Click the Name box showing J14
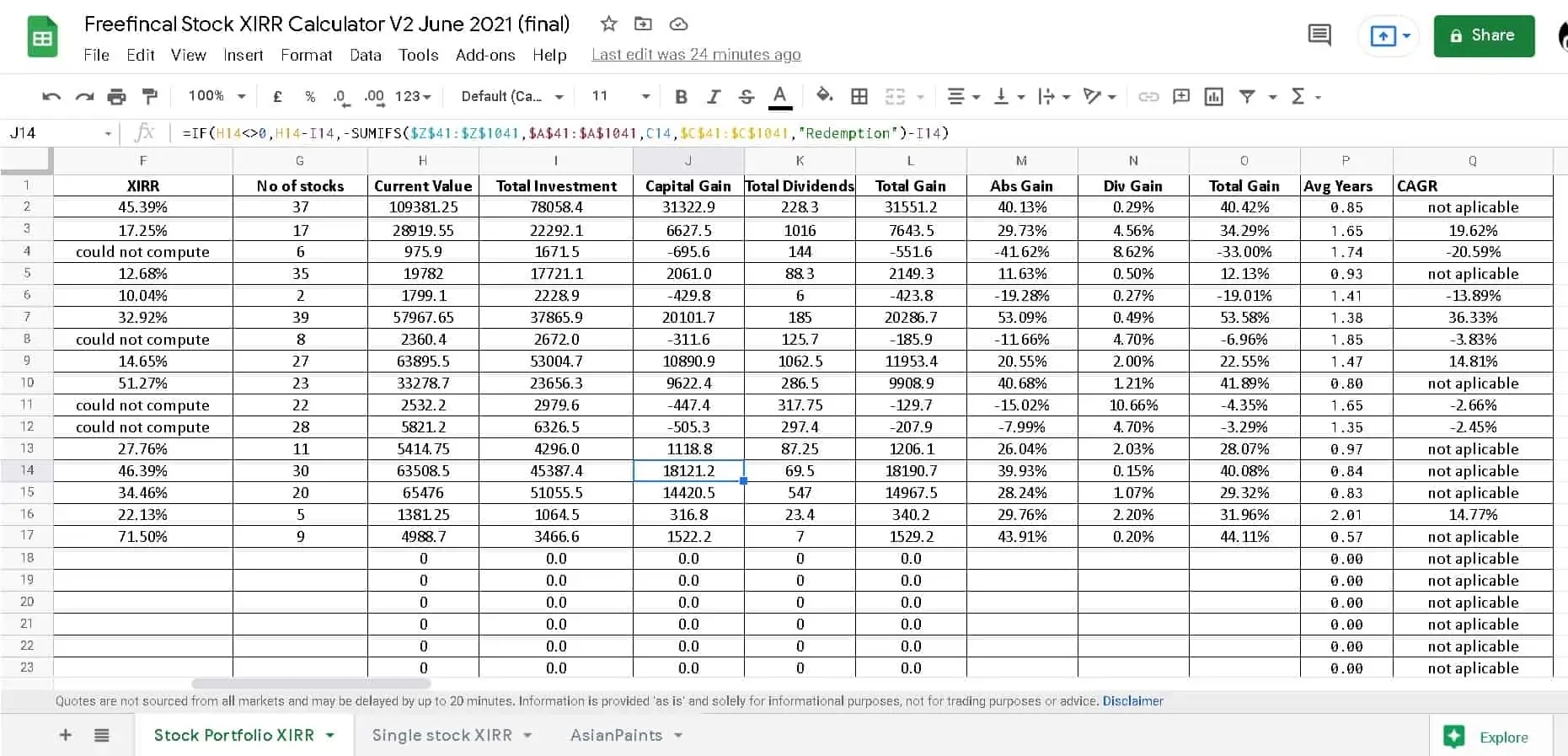The height and width of the screenshot is (756, 1568). click(59, 133)
